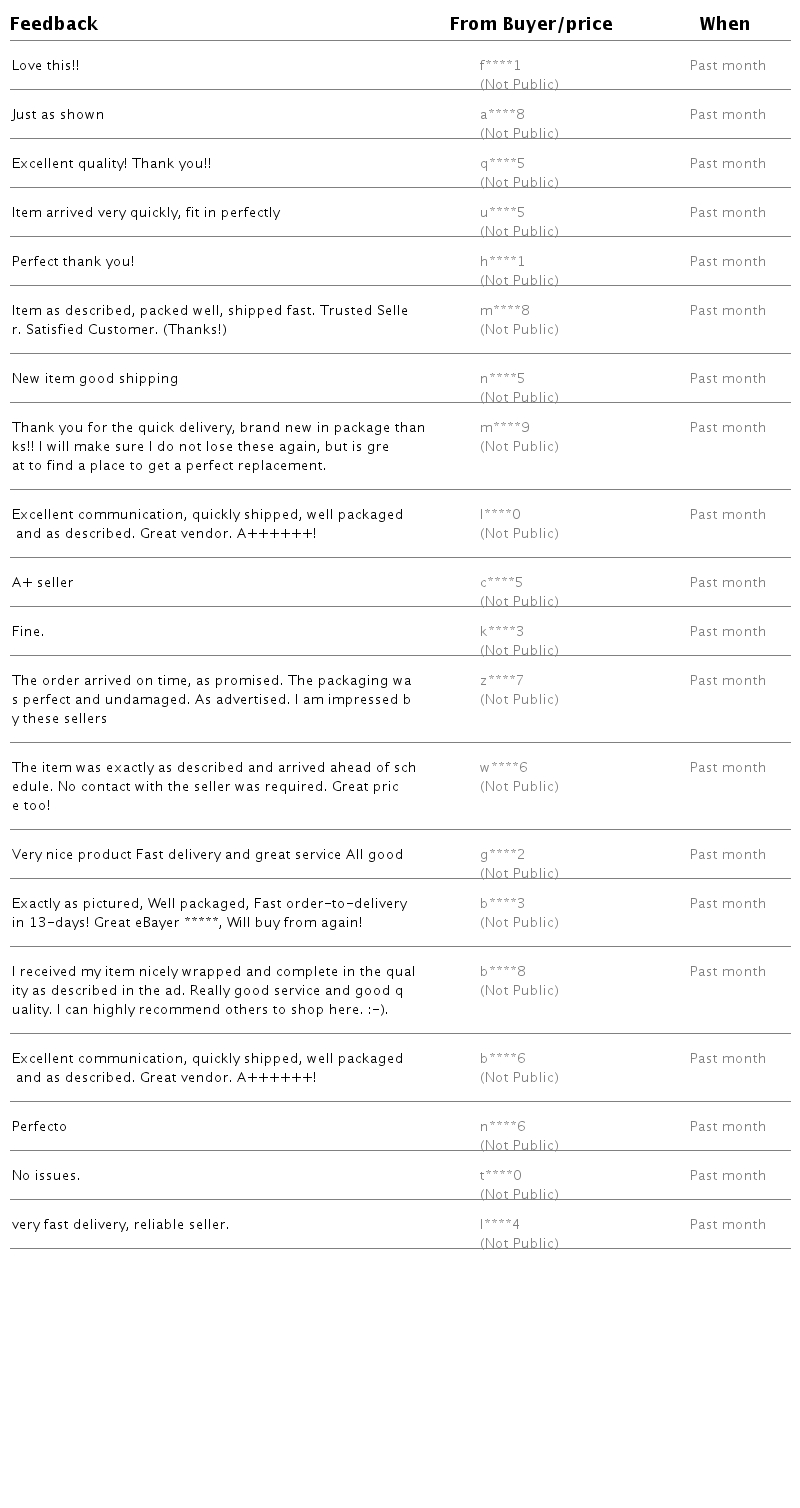
Task: Select the "A+ seller" feedback text
Action: pyautogui.click(x=43, y=583)
